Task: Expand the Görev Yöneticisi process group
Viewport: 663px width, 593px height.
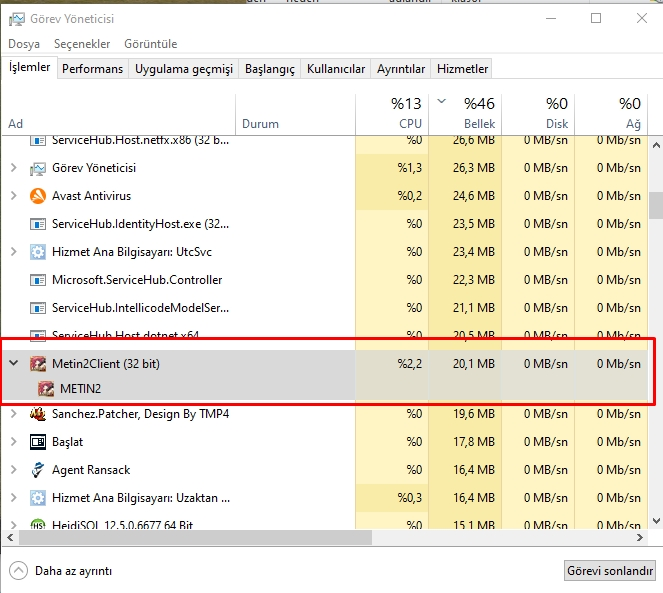Action: 14,168
